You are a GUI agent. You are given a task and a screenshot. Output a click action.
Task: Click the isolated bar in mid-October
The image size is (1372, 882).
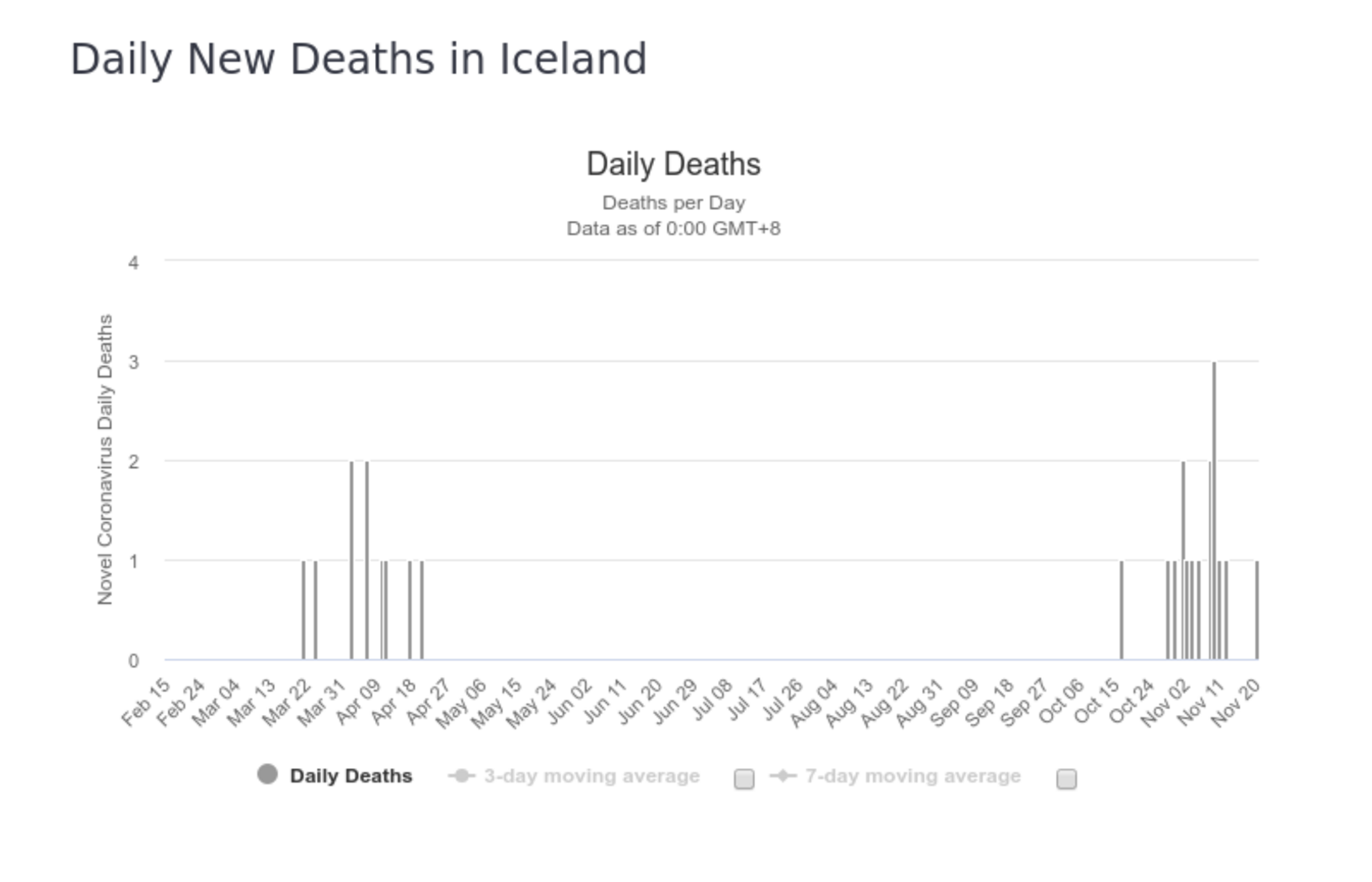coord(1121,610)
